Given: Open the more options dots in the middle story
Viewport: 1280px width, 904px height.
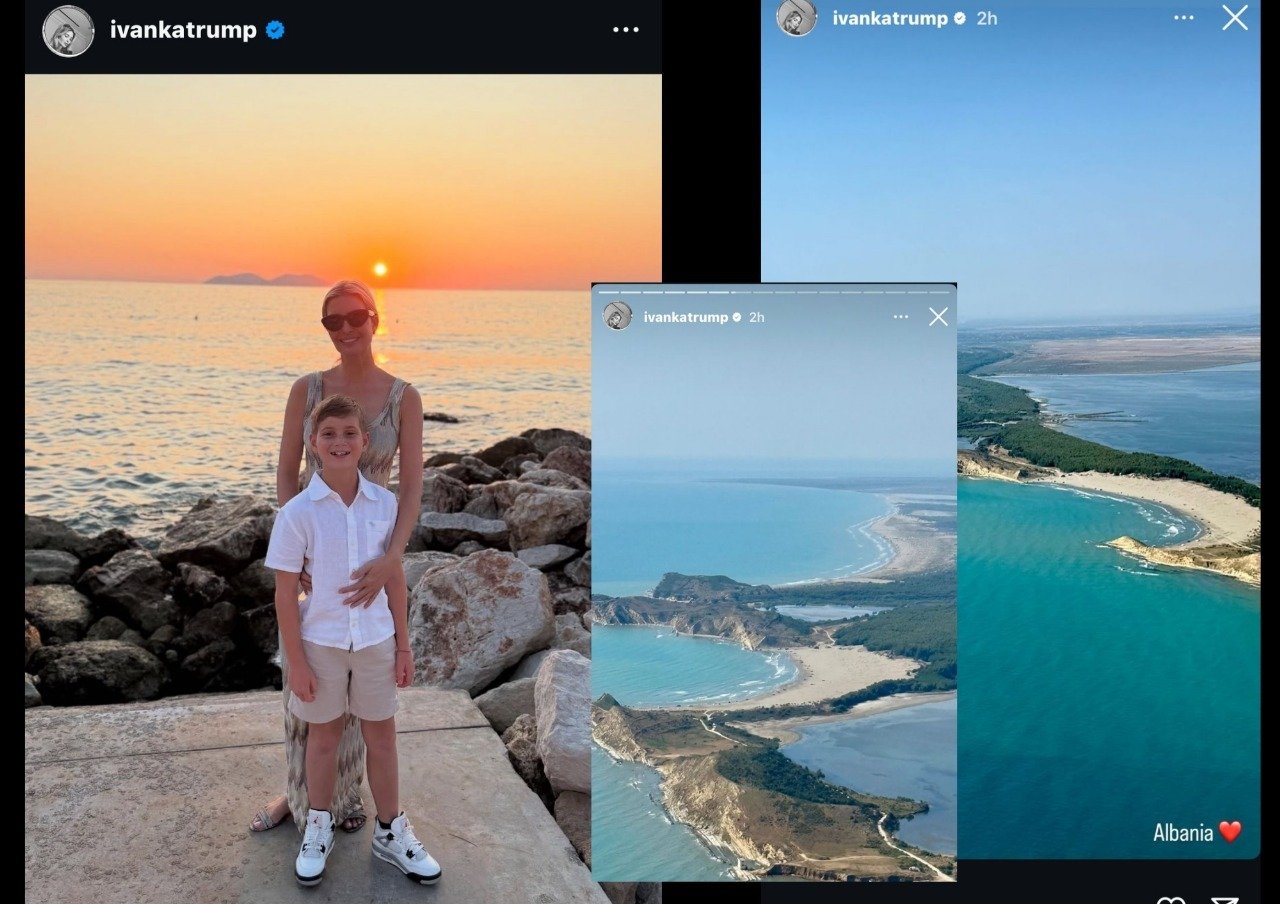Looking at the screenshot, I should pyautogui.click(x=901, y=317).
